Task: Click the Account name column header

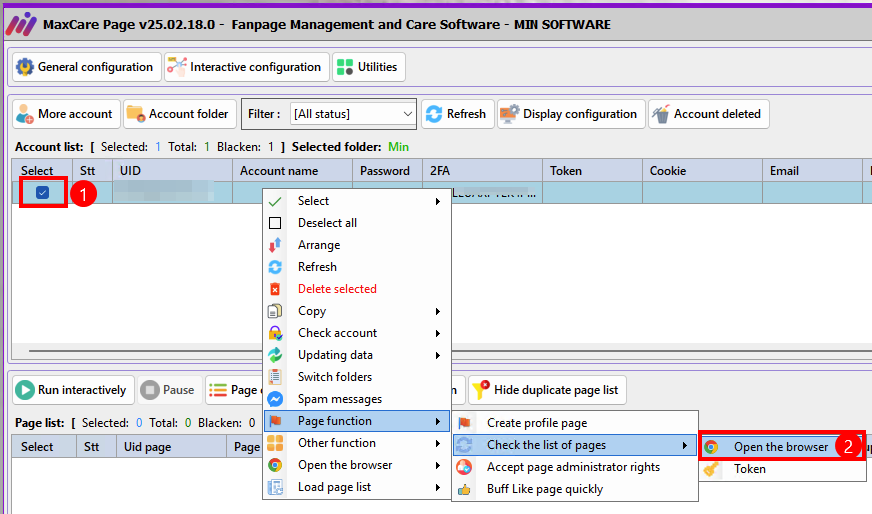Action: click(293, 171)
